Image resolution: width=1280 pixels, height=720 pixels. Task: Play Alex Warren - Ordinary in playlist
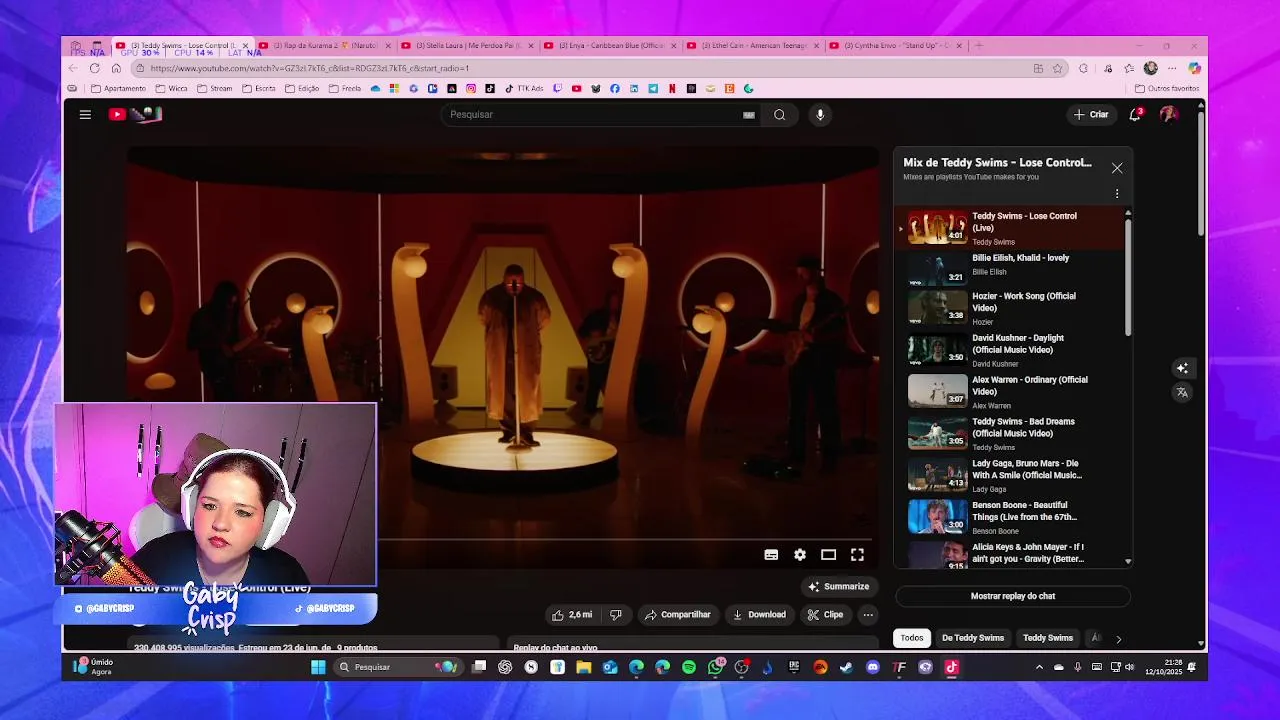coord(1010,392)
